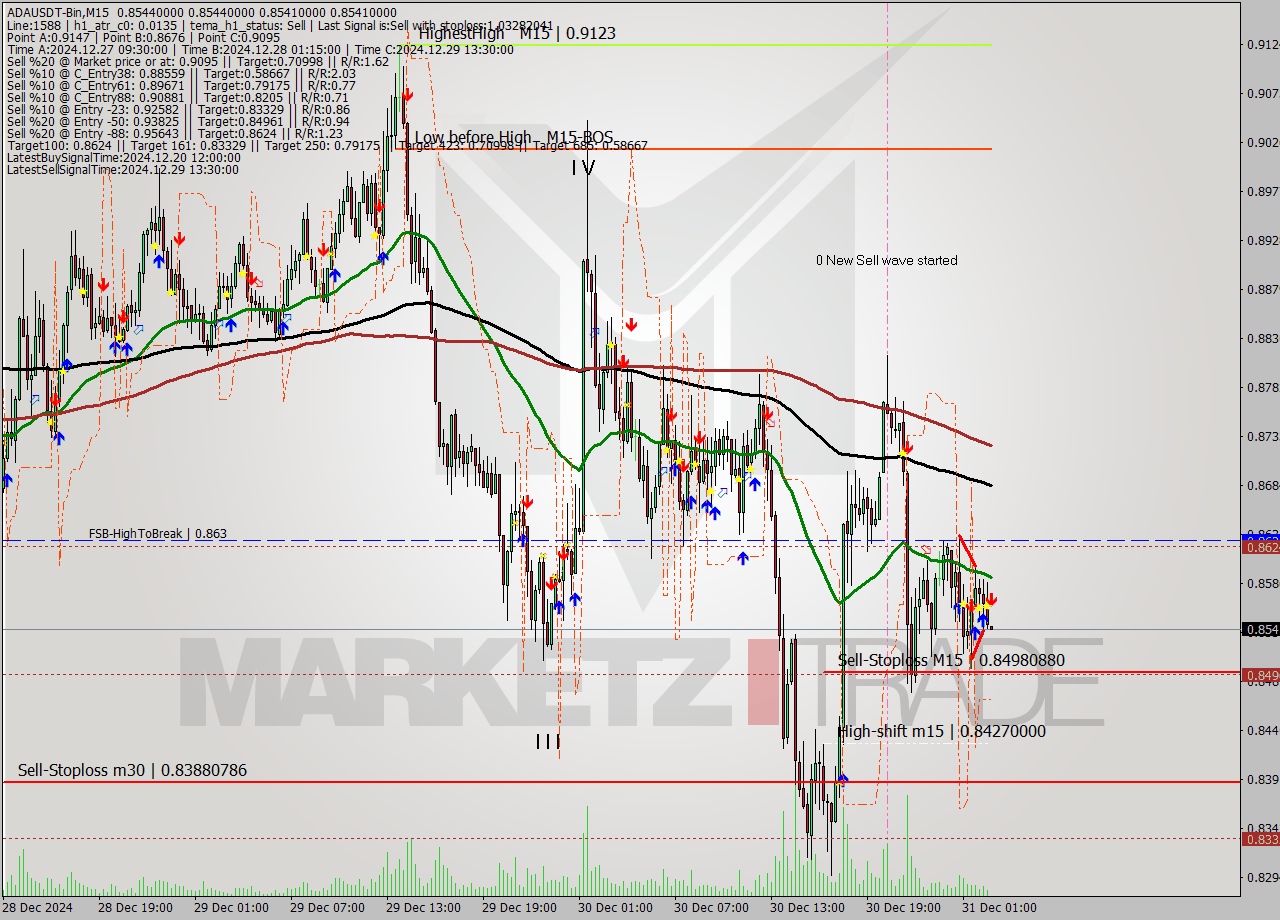Click the '29 Dec 13:00' time label
Screen dimensions: 1280x920
pyautogui.click(x=424, y=908)
